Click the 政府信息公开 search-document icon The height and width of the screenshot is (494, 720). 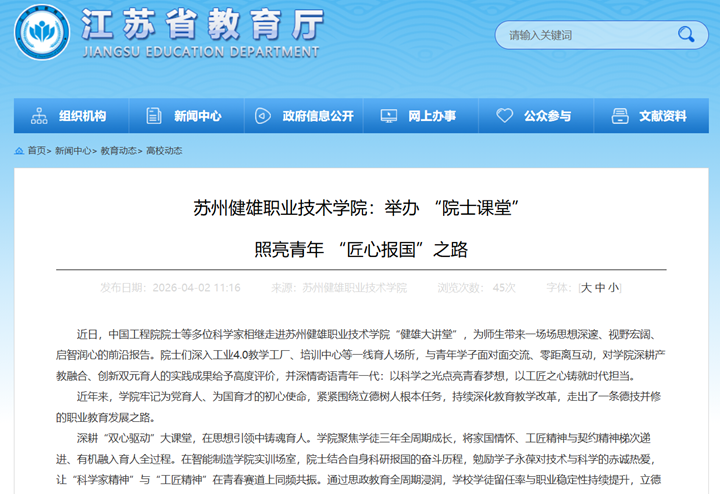click(264, 116)
